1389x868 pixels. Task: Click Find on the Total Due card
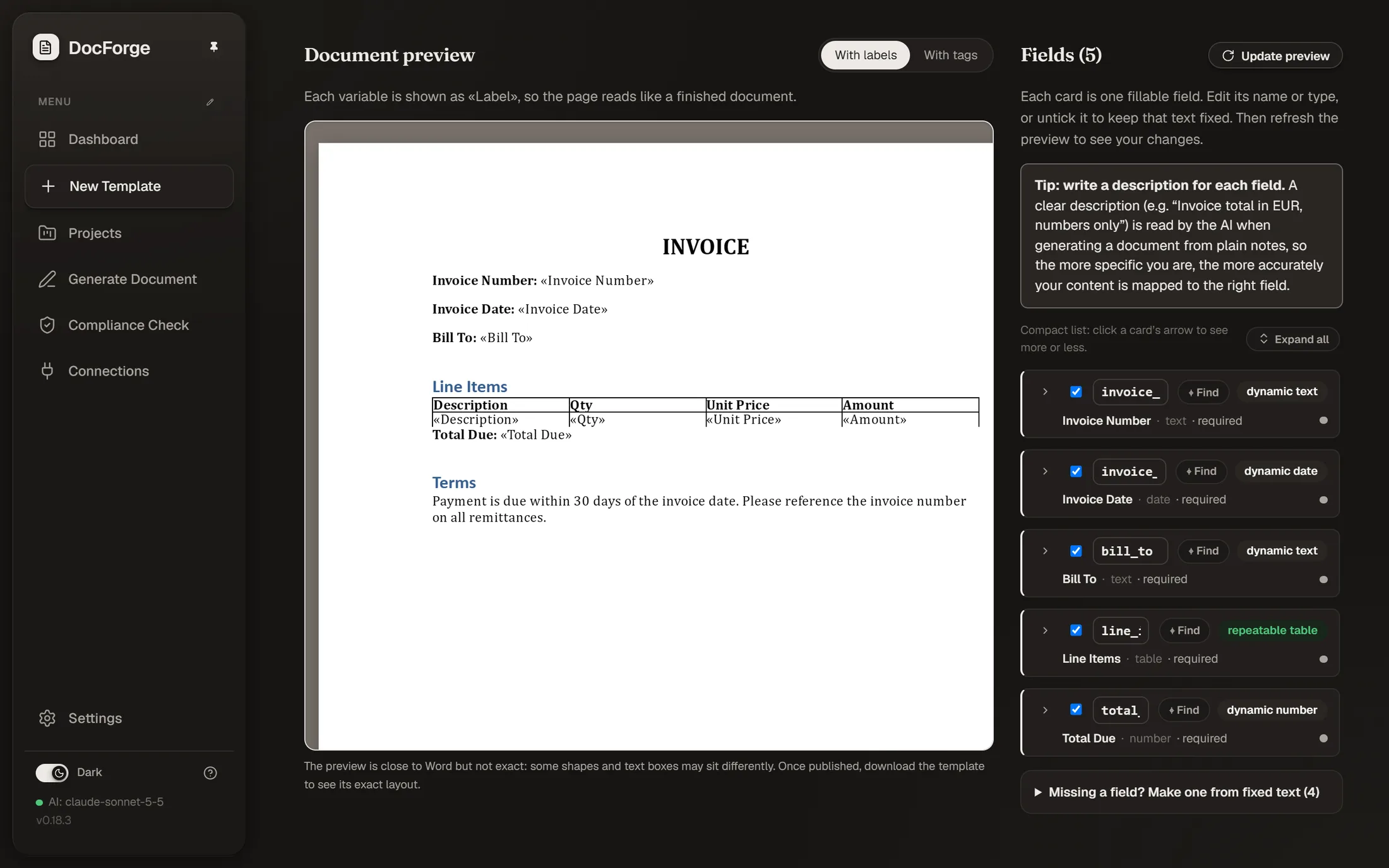[1184, 710]
